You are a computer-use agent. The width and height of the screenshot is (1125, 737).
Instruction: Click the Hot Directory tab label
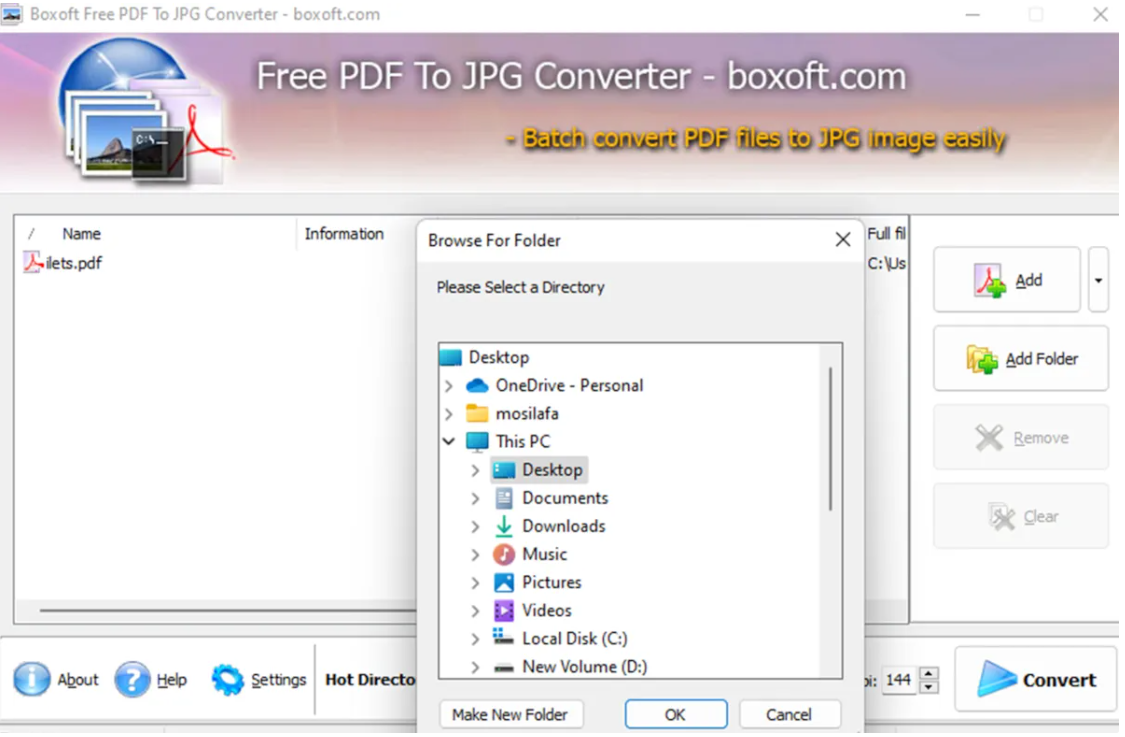372,682
